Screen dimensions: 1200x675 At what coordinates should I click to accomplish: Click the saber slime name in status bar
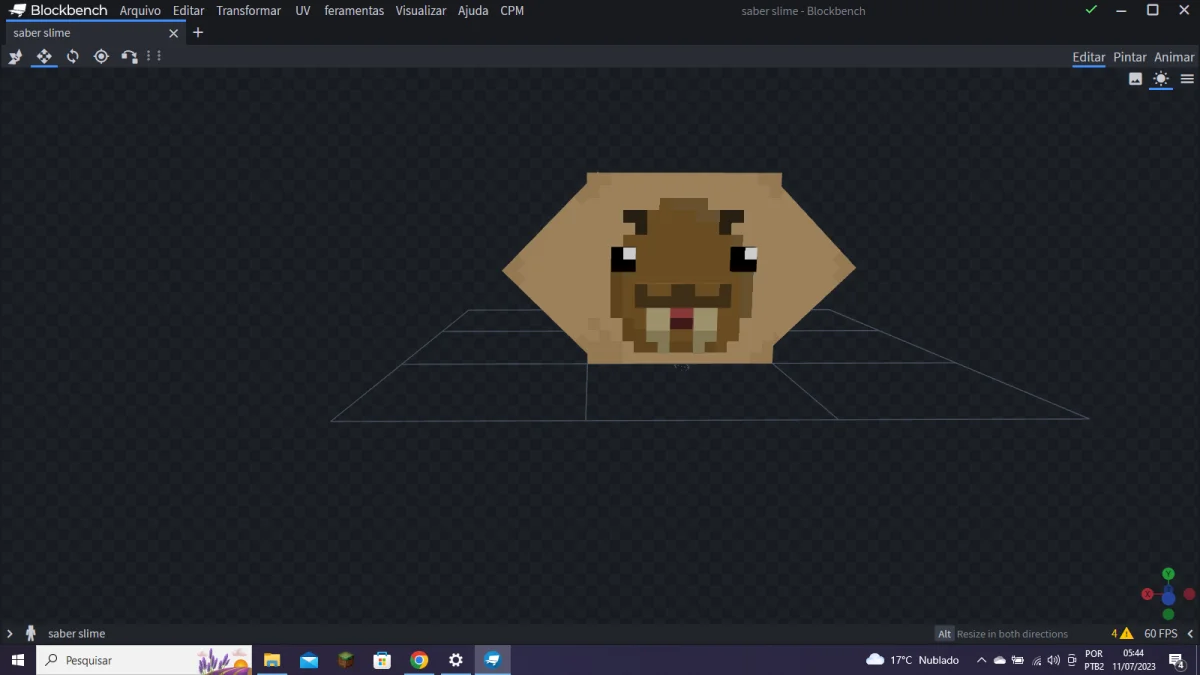(76, 634)
